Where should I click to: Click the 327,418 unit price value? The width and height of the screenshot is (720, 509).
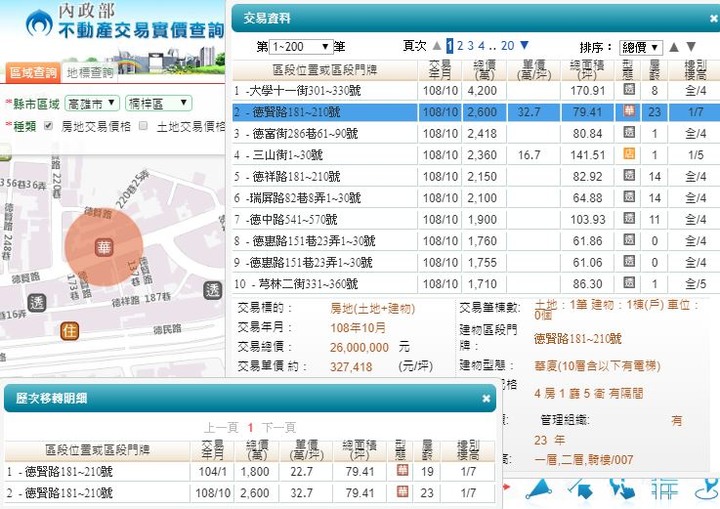[351, 367]
